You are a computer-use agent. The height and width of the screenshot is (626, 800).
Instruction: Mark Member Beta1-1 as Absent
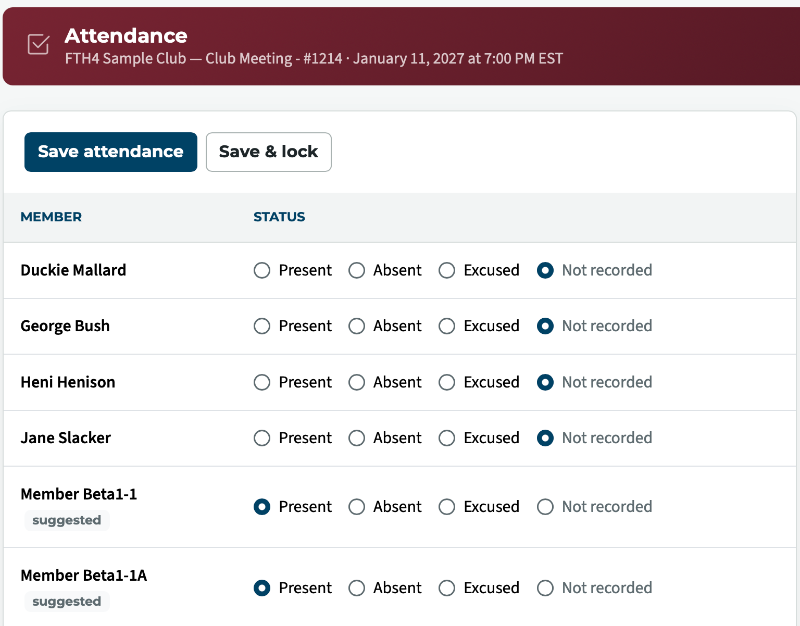[x=357, y=507]
